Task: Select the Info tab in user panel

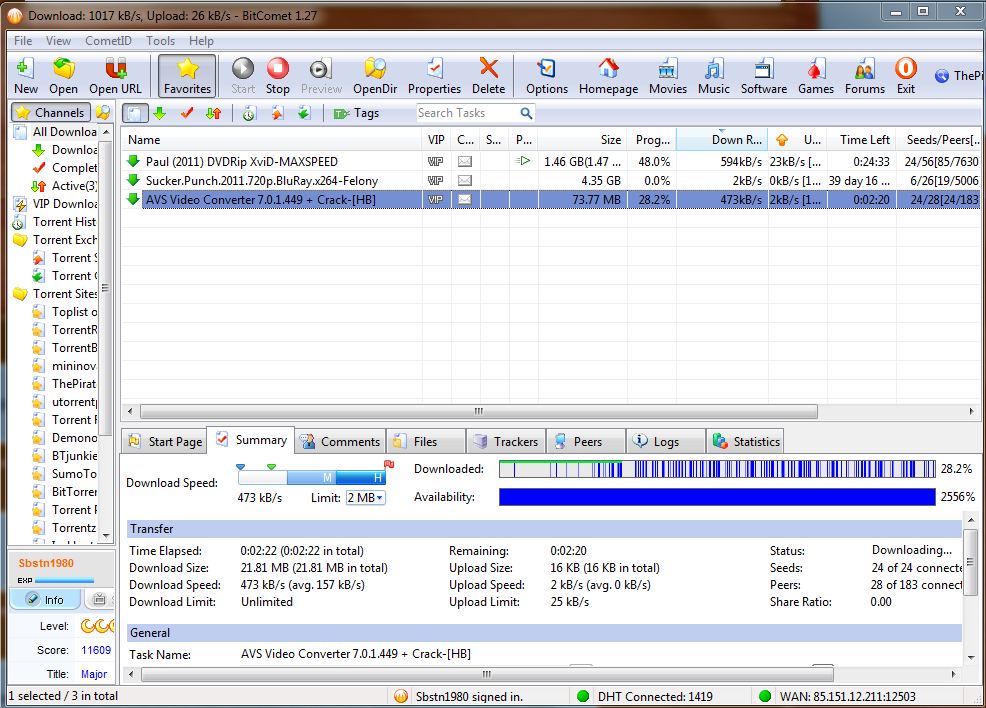Action: tap(45, 599)
